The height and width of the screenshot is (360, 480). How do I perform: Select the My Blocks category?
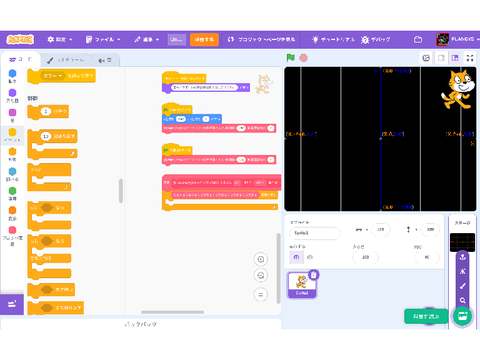pyautogui.click(x=12, y=236)
